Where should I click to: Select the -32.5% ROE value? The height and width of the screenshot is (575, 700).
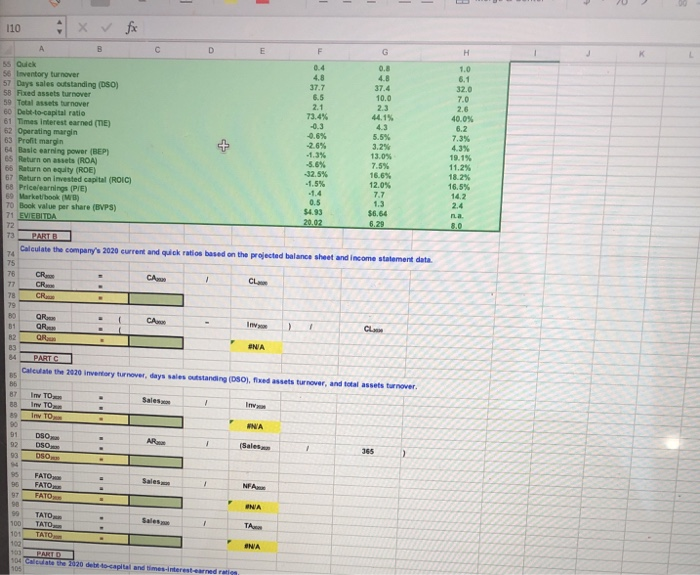point(316,174)
